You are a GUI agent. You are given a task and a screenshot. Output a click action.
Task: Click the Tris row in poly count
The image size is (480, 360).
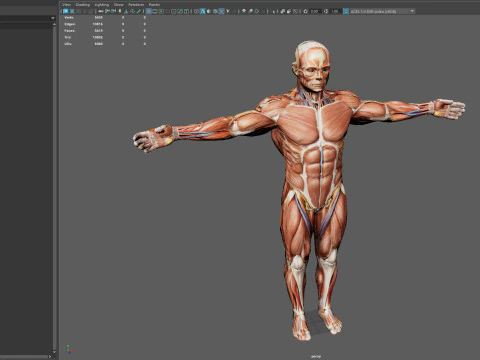tap(105, 37)
